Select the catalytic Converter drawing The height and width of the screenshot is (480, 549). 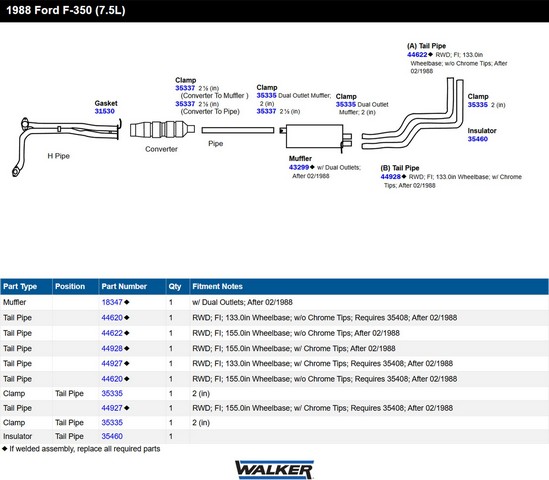162,129
